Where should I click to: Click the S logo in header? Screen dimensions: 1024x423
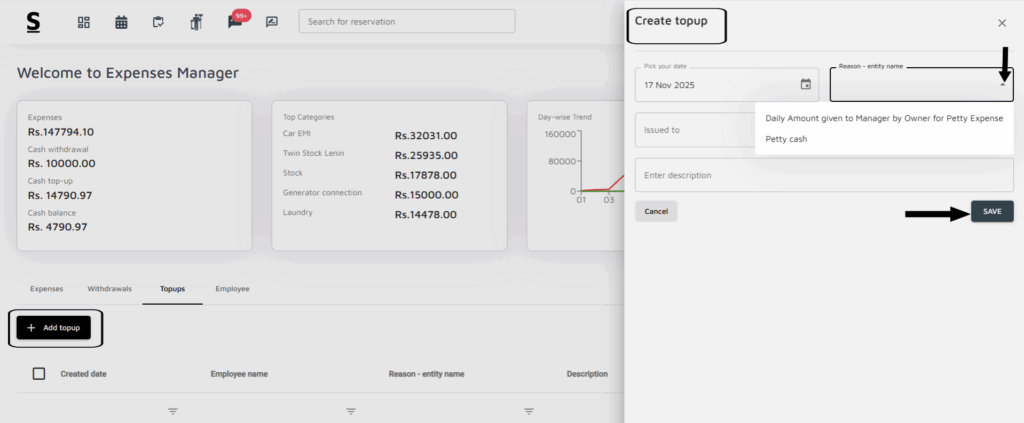[34, 22]
